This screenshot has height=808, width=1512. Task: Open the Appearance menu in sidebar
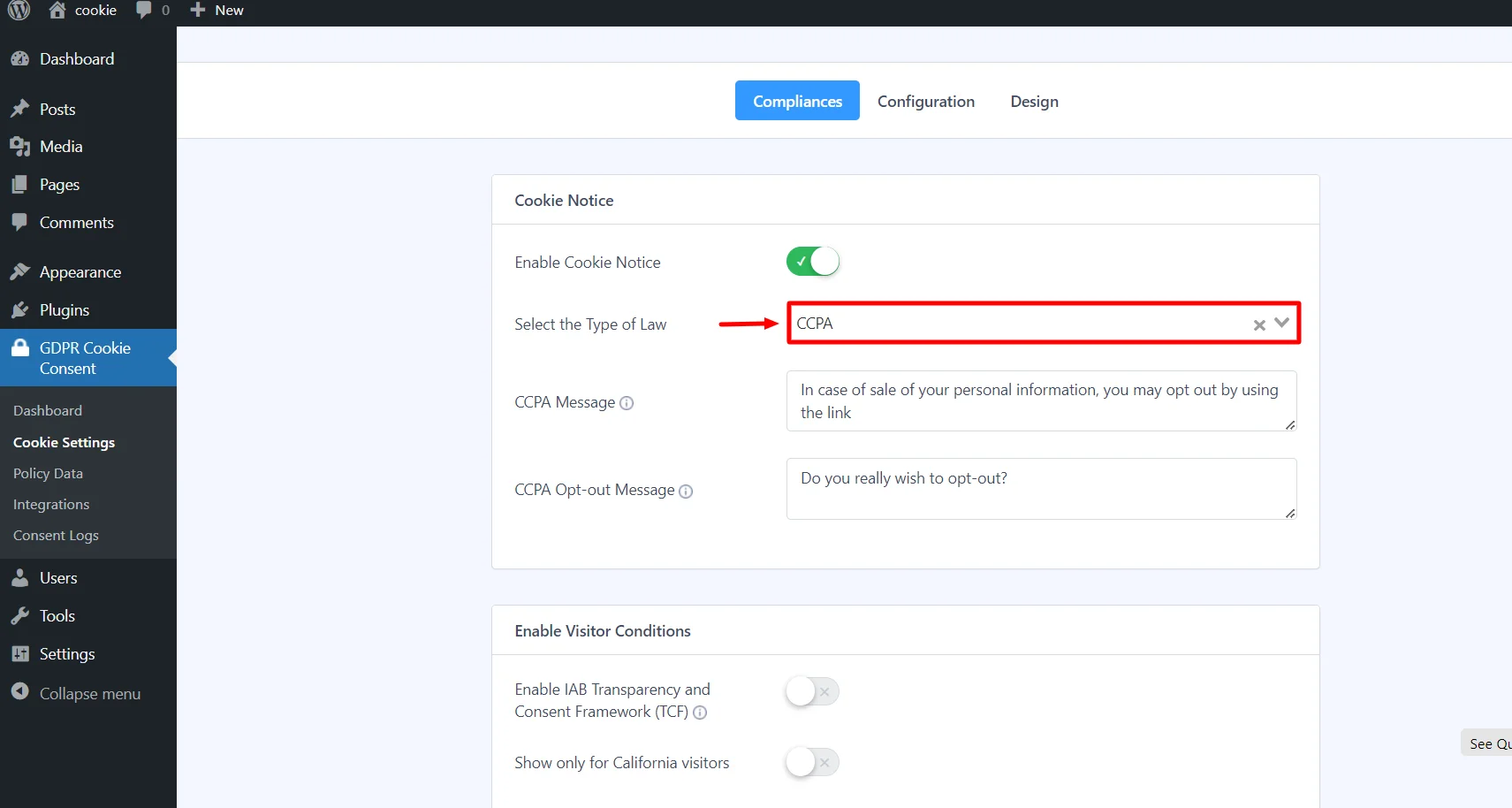coord(80,272)
